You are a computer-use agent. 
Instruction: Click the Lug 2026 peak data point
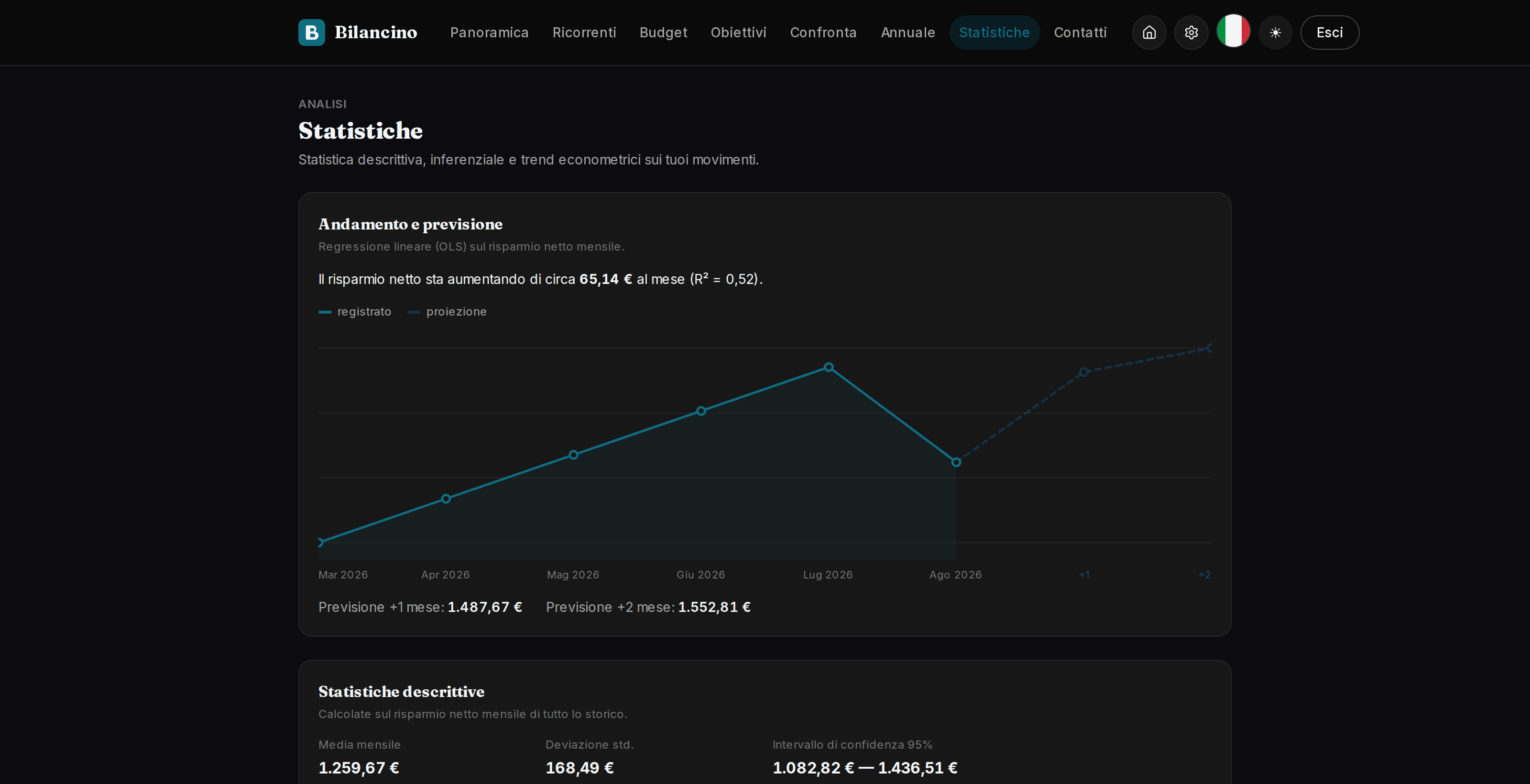829,367
